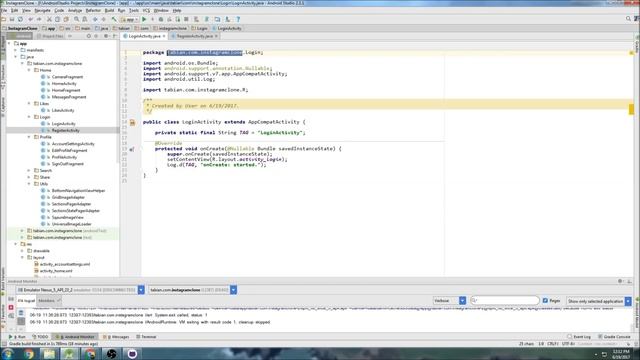Click the UTF-8 encoding status bar entry
This screenshot has width=640, height=360.
click(568, 344)
